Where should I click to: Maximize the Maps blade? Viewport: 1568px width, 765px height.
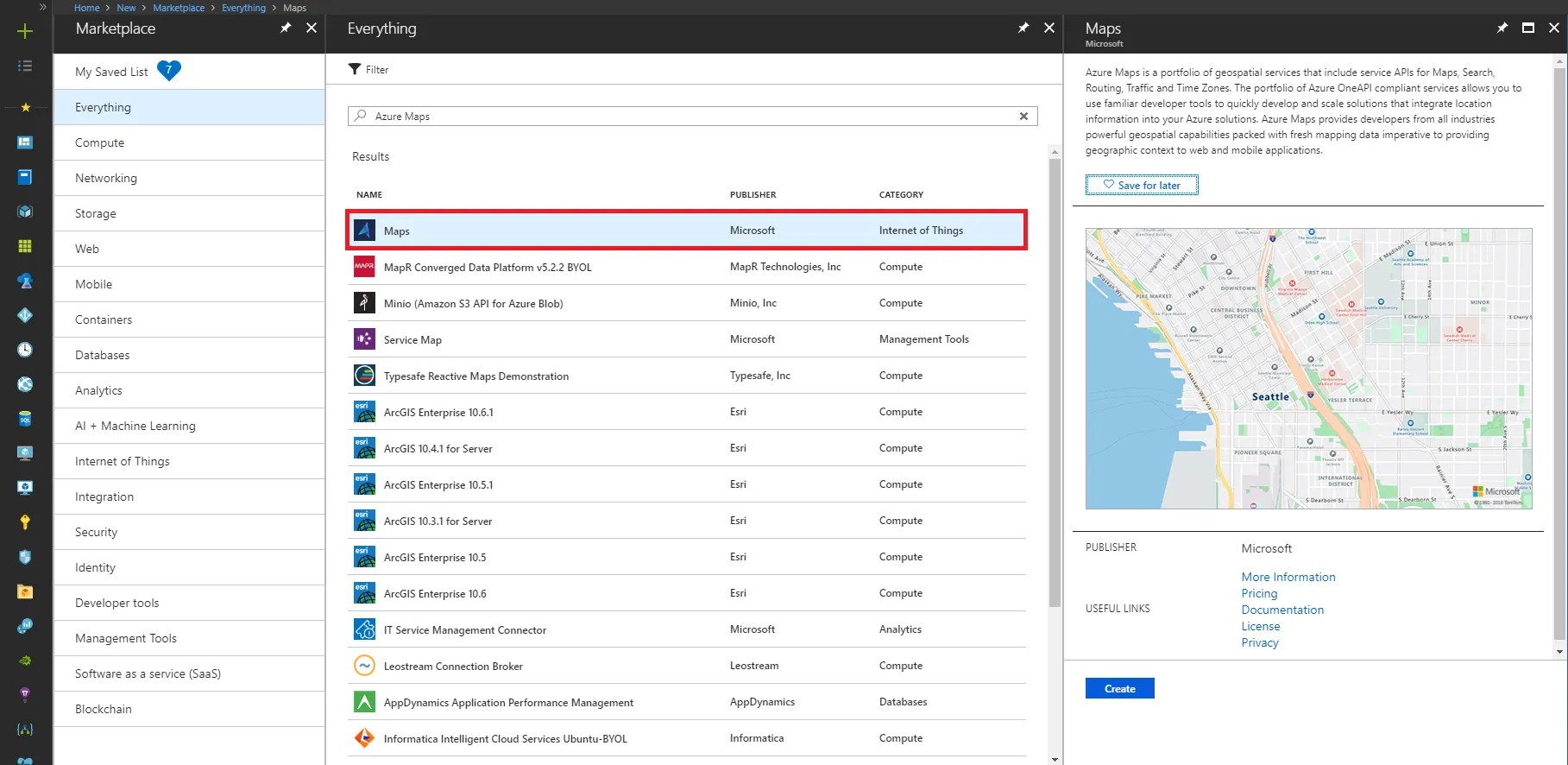(x=1528, y=28)
